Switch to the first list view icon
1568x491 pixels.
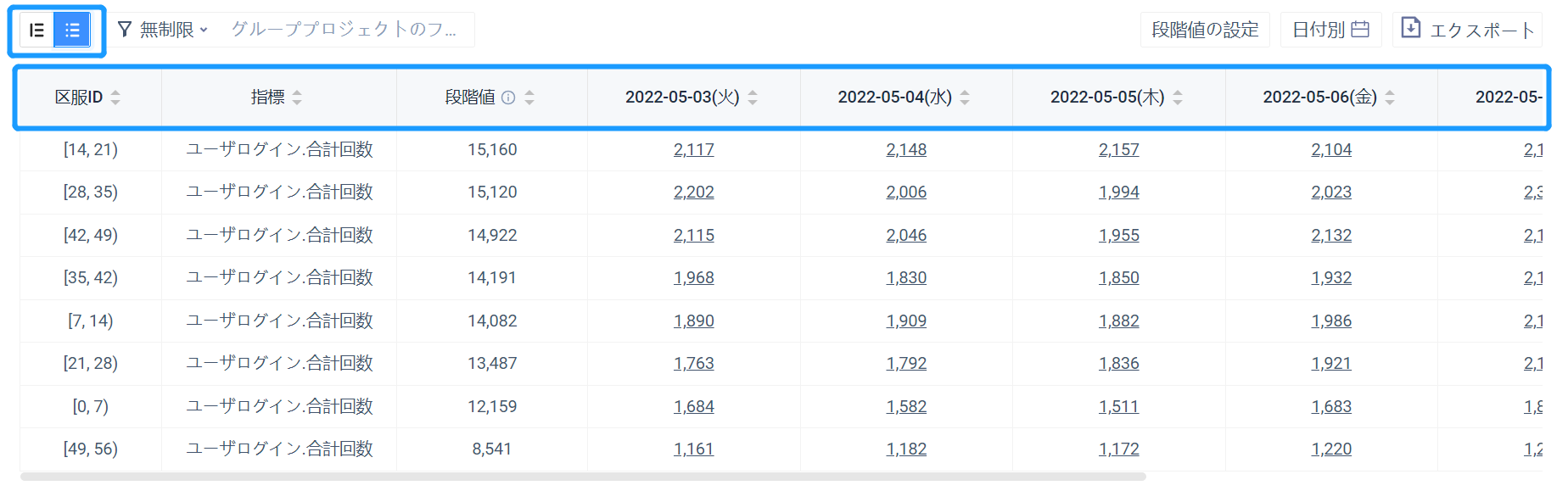(x=36, y=31)
